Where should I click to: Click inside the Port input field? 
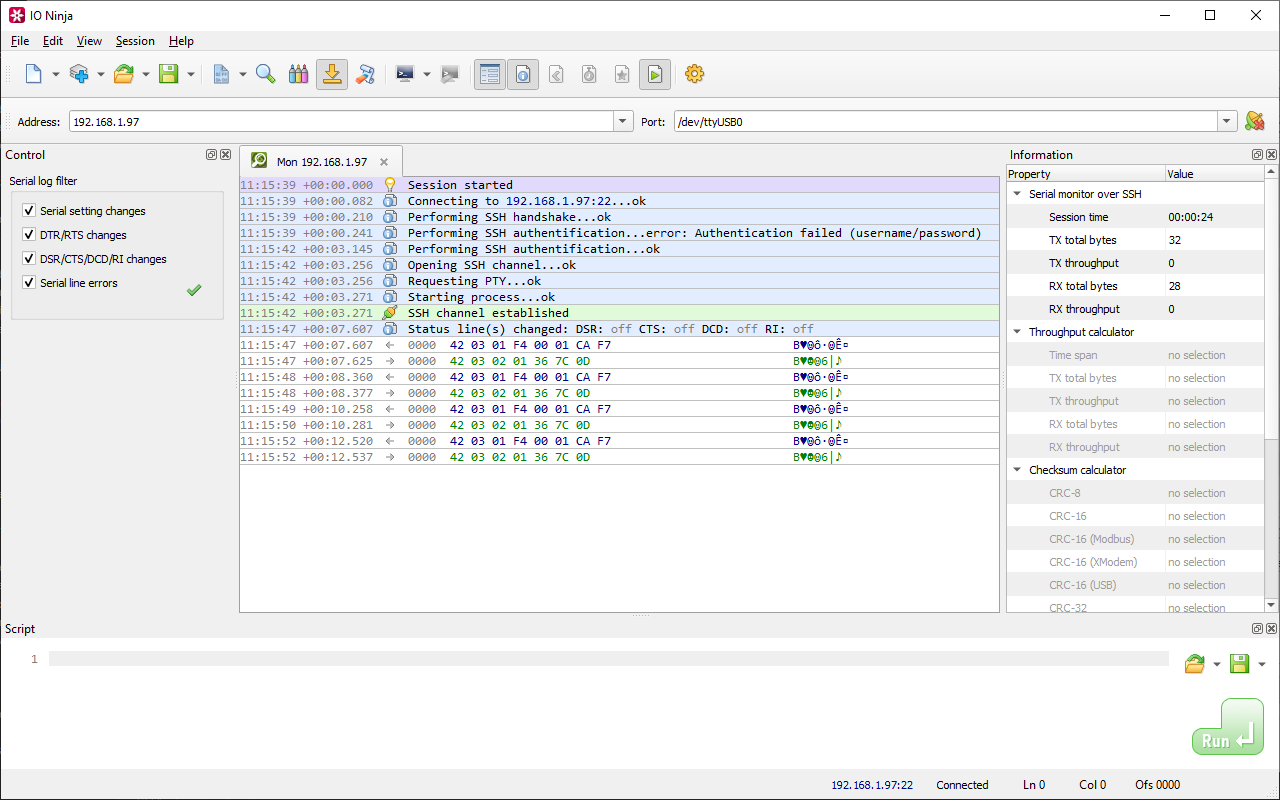(x=946, y=122)
